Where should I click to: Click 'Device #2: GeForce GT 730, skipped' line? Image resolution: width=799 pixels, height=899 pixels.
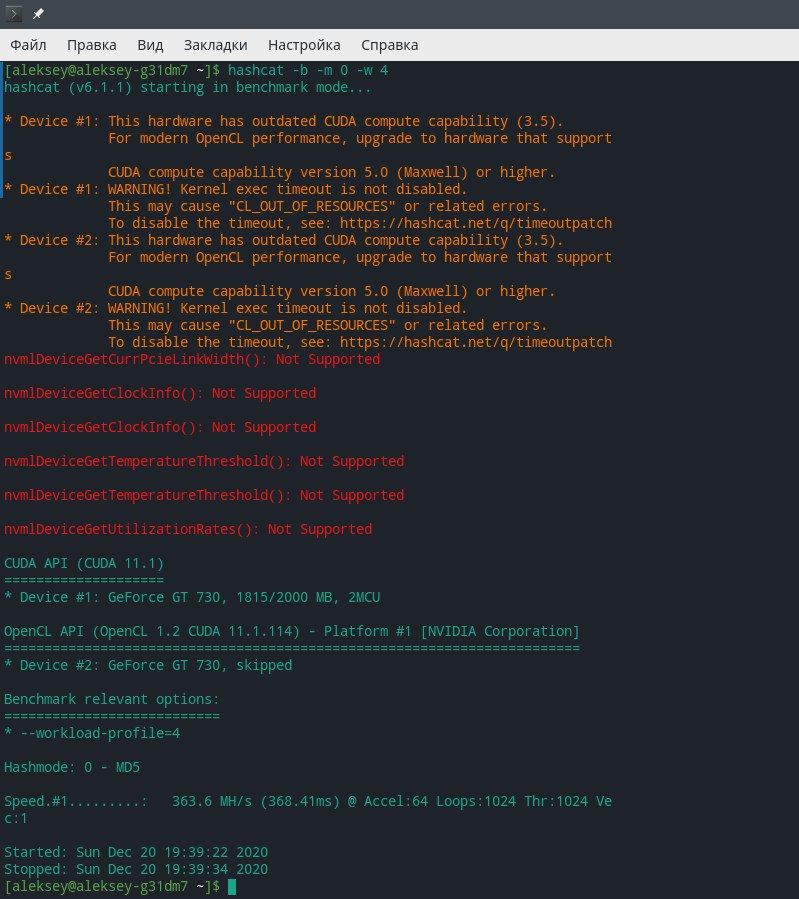pos(148,665)
